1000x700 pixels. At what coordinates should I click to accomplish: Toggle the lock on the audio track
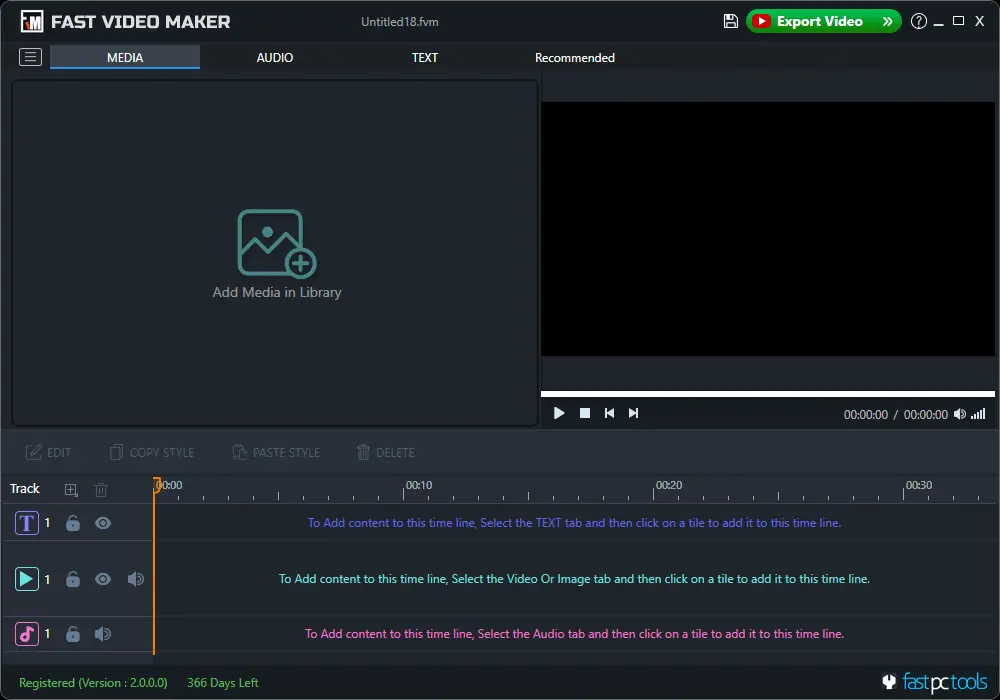point(73,634)
